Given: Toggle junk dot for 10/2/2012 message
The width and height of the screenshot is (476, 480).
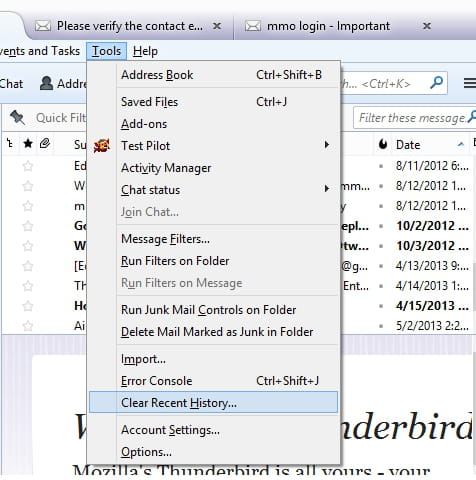Looking at the screenshot, I should [381, 226].
